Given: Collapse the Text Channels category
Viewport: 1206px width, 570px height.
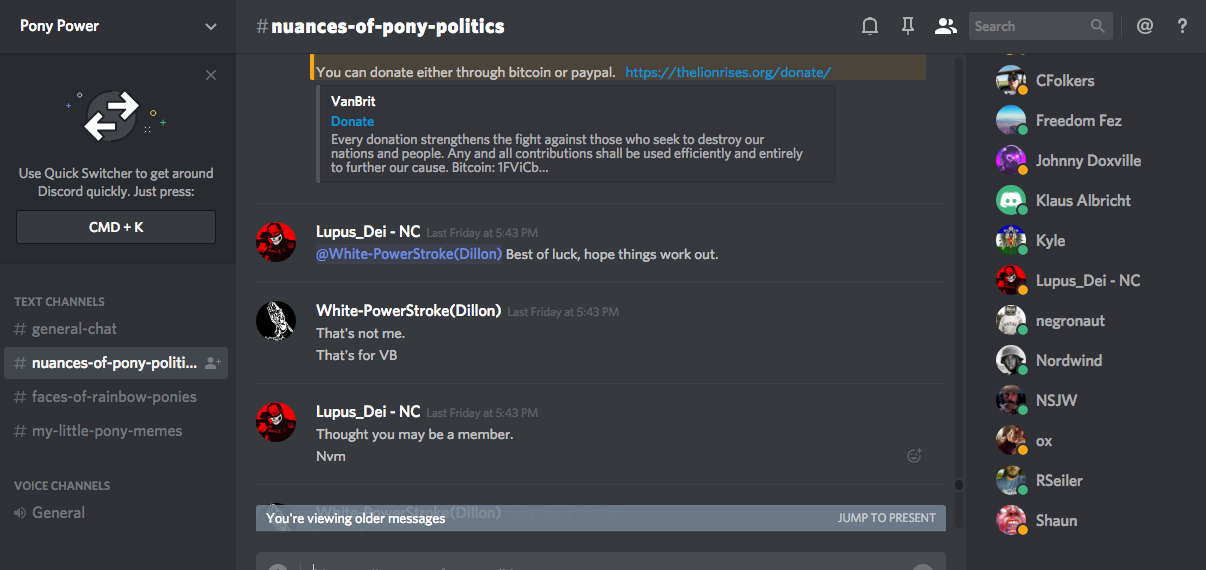Looking at the screenshot, I should (x=59, y=301).
